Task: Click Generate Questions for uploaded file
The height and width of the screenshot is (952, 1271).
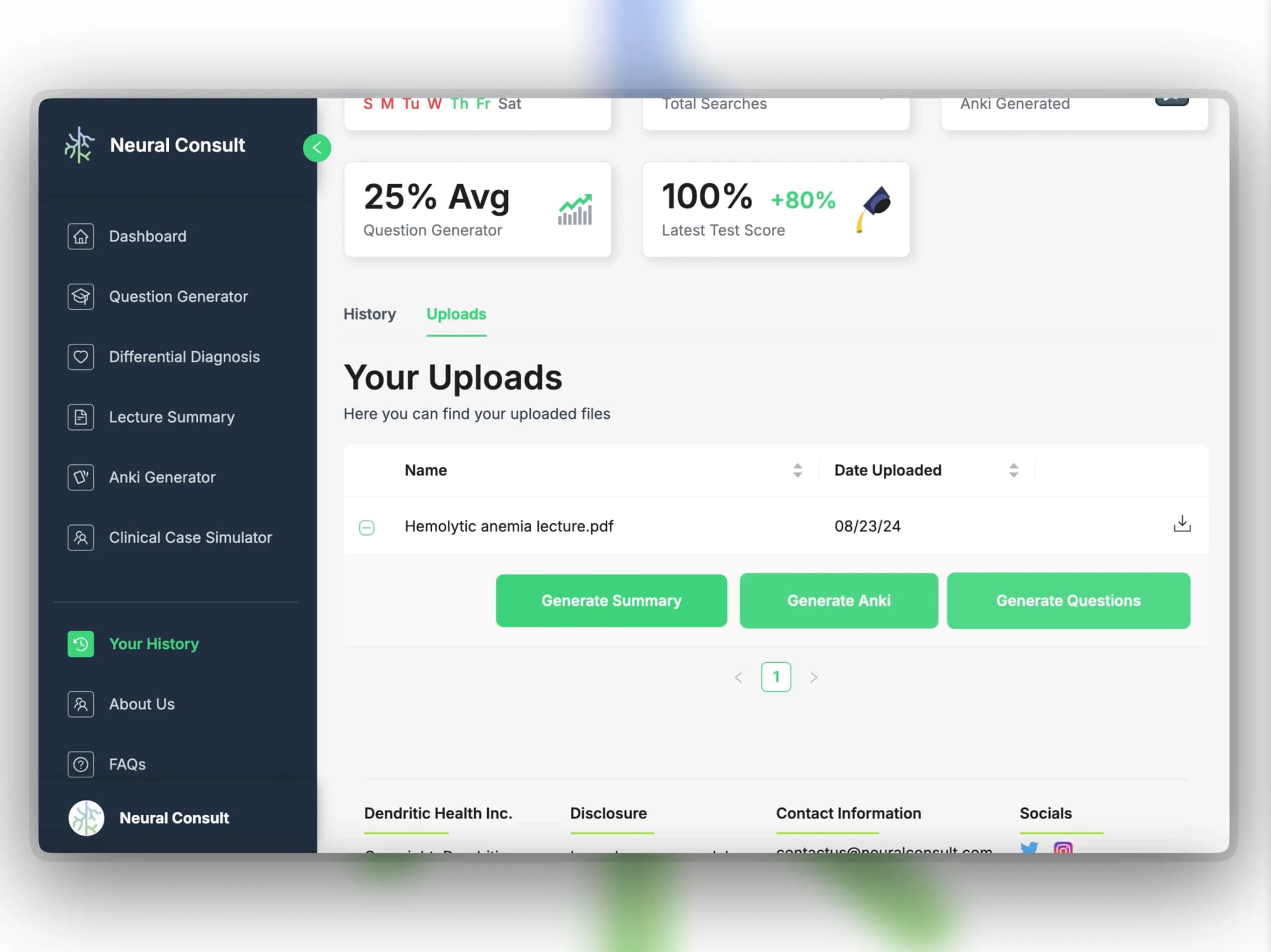Action: tap(1068, 600)
